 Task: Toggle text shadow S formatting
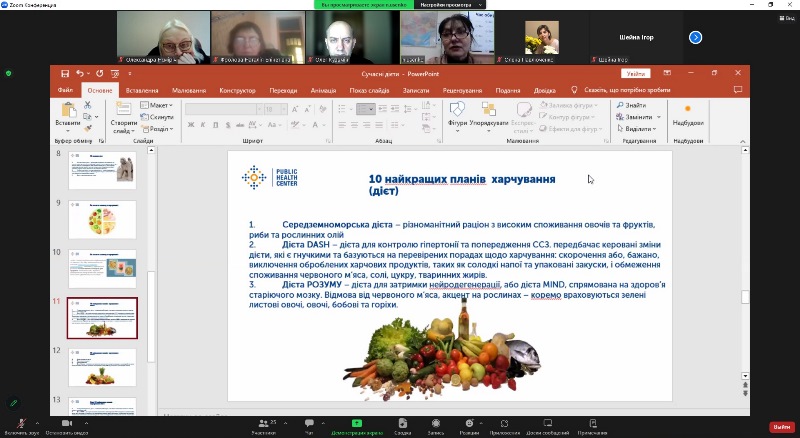click(228, 125)
